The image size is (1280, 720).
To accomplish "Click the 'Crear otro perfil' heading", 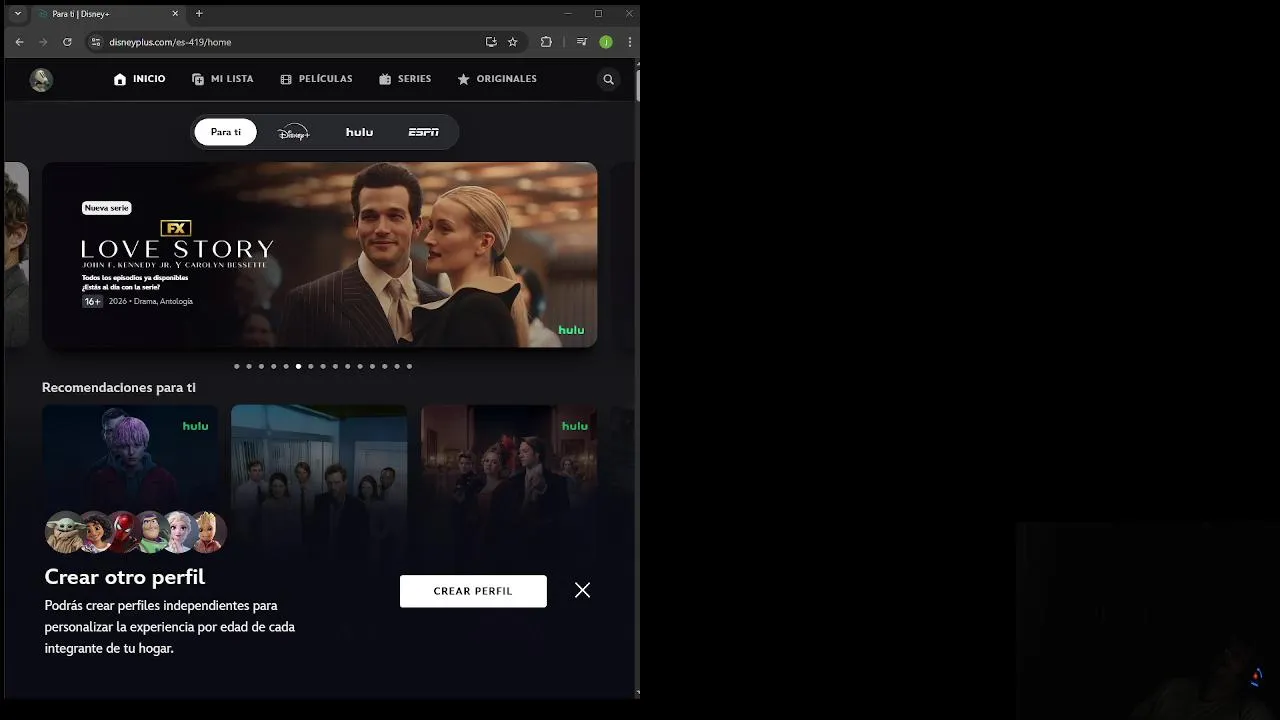I will (125, 577).
